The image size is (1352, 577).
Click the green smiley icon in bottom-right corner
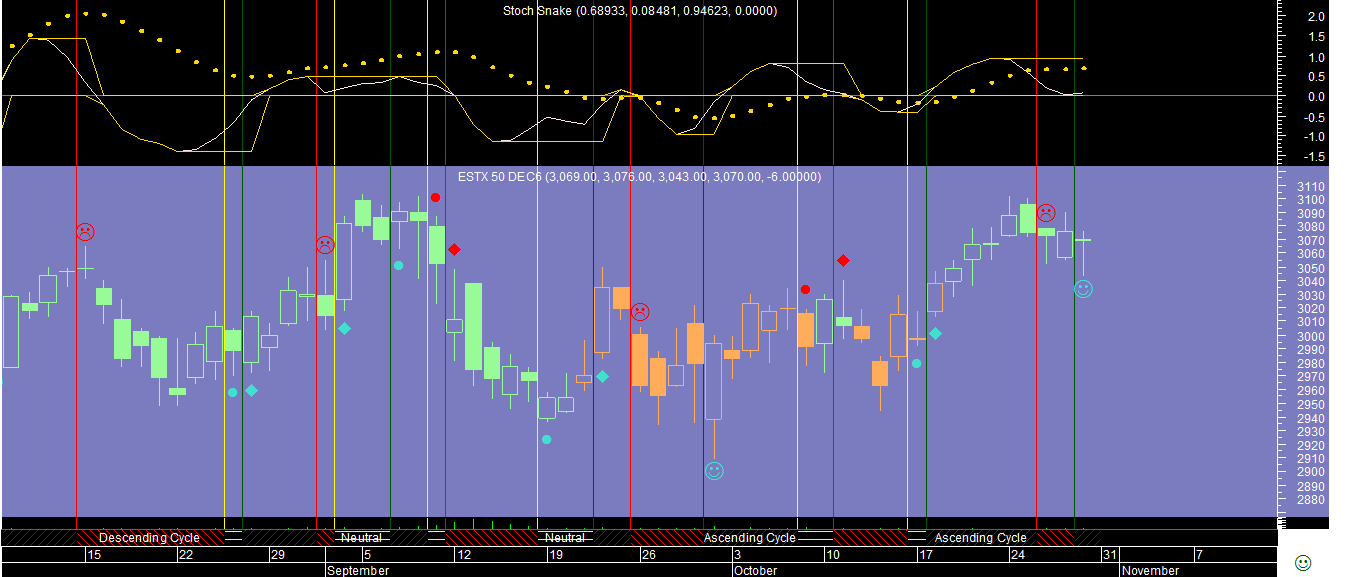click(1302, 562)
